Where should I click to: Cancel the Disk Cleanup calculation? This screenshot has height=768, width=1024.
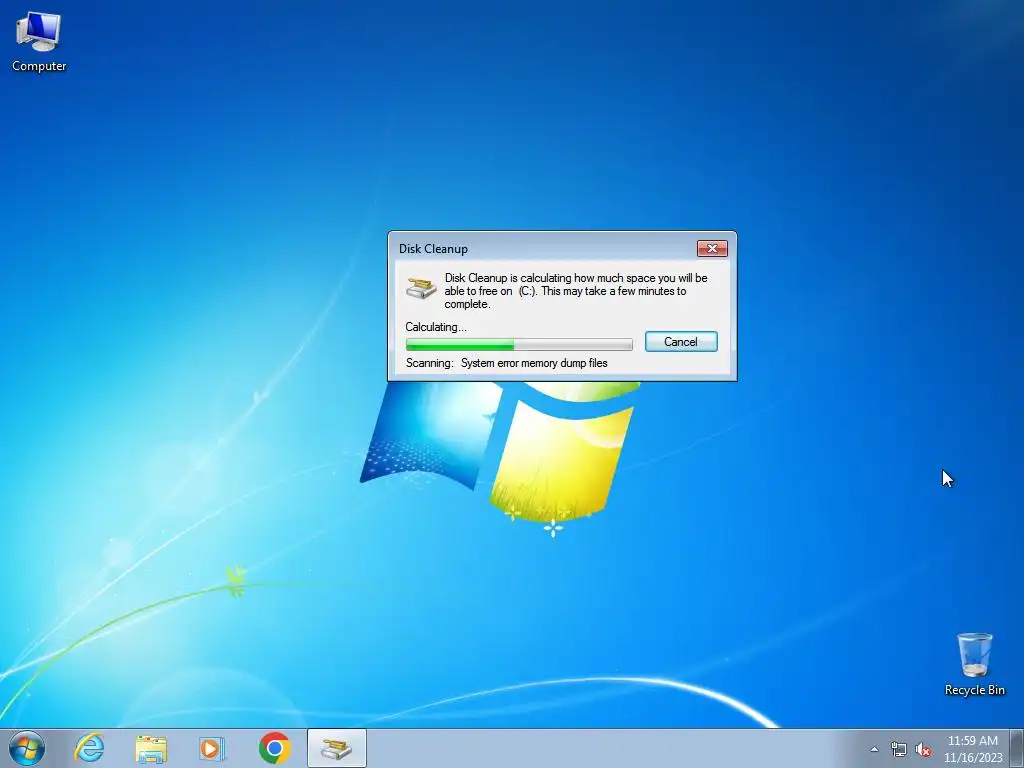pos(680,342)
